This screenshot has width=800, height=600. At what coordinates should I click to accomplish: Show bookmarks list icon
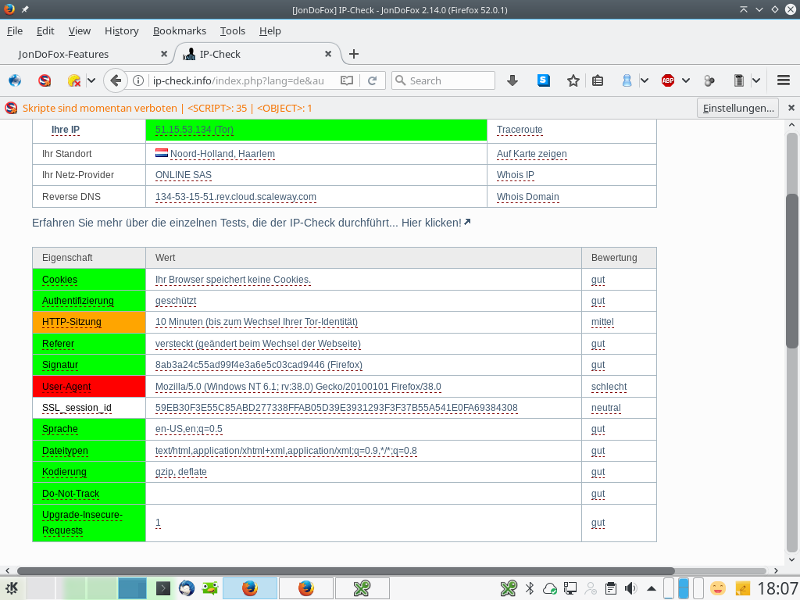(597, 81)
